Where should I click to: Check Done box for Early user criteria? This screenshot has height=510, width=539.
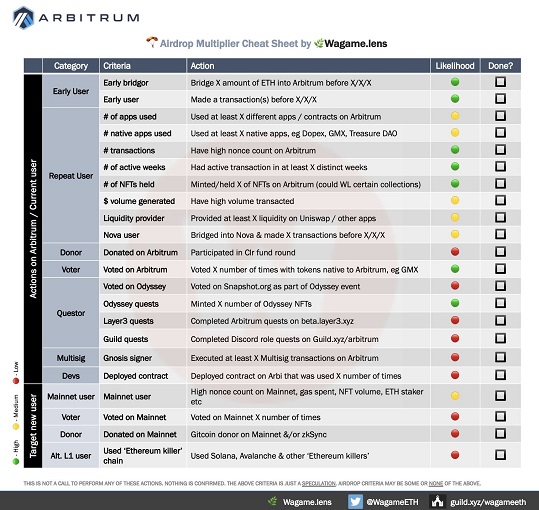[500, 99]
